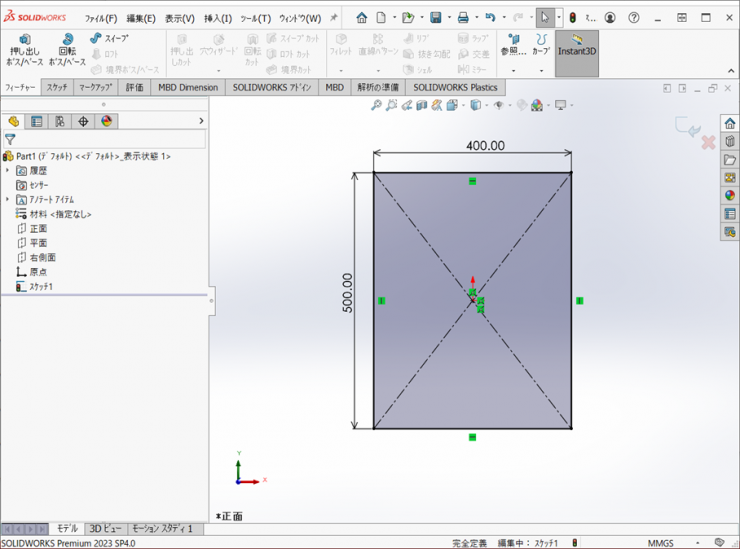740x549 pixels.
Task: Click the red X cancel sketch icon
Action: tap(708, 142)
